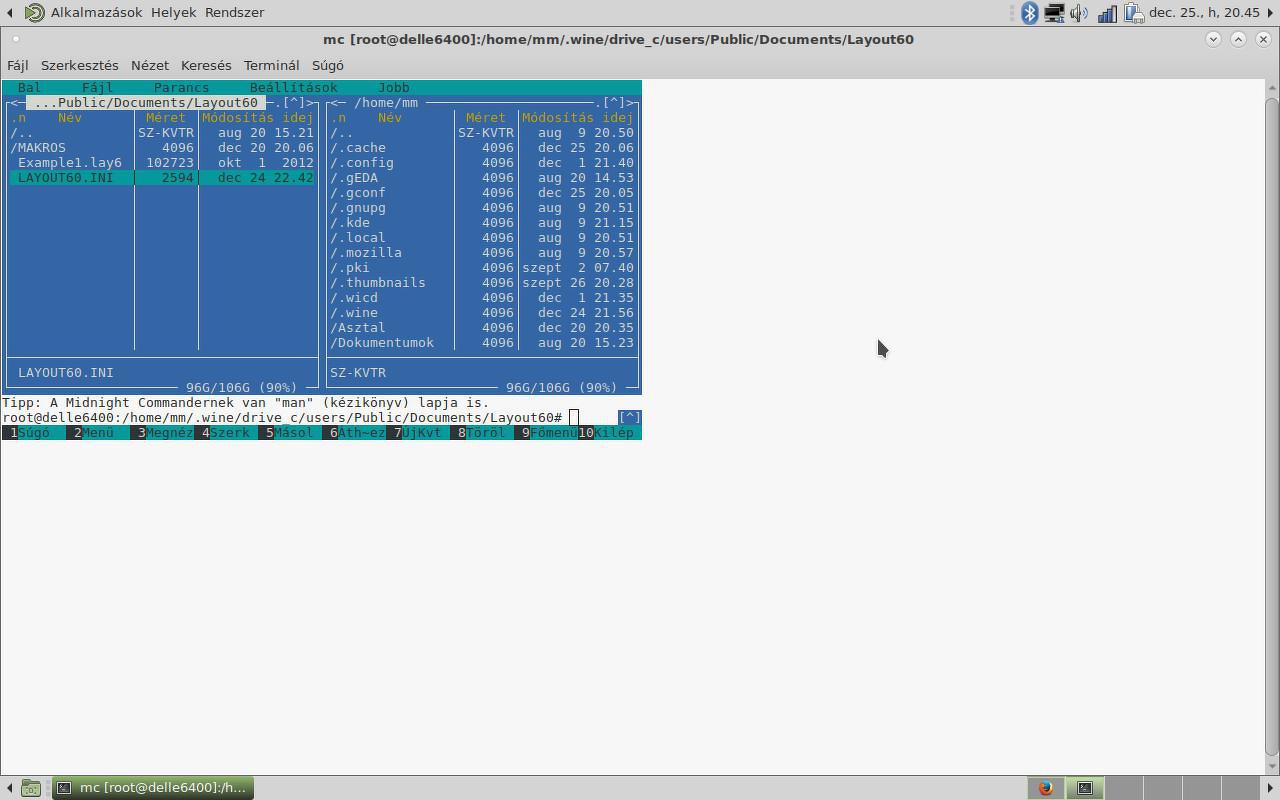Image resolution: width=1280 pixels, height=800 pixels.
Task: Launch Firefox from bottom panel workspace
Action: pyautogui.click(x=1046, y=788)
